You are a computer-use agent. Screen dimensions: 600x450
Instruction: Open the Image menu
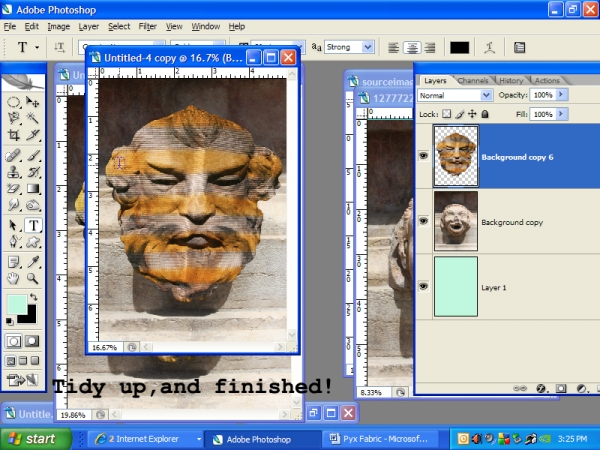click(59, 26)
